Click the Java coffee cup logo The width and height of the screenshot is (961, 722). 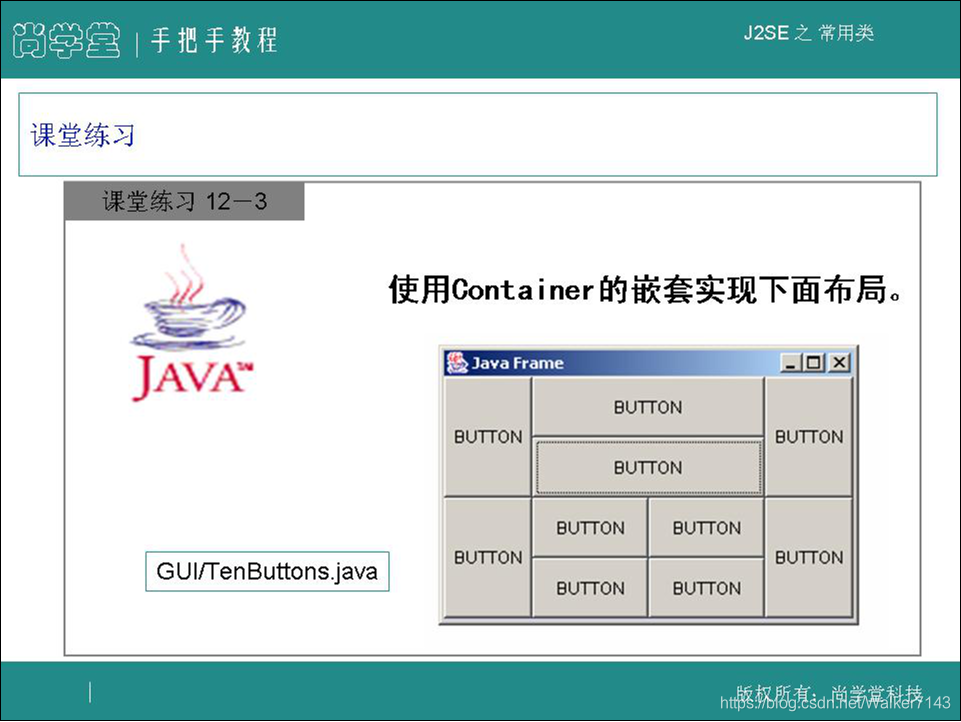pos(191,323)
